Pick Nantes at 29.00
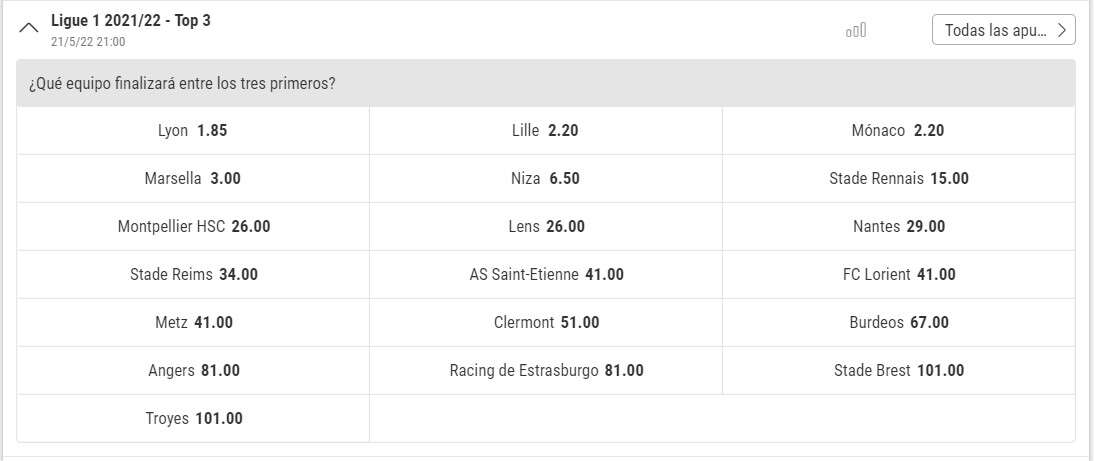 pyautogui.click(x=898, y=227)
